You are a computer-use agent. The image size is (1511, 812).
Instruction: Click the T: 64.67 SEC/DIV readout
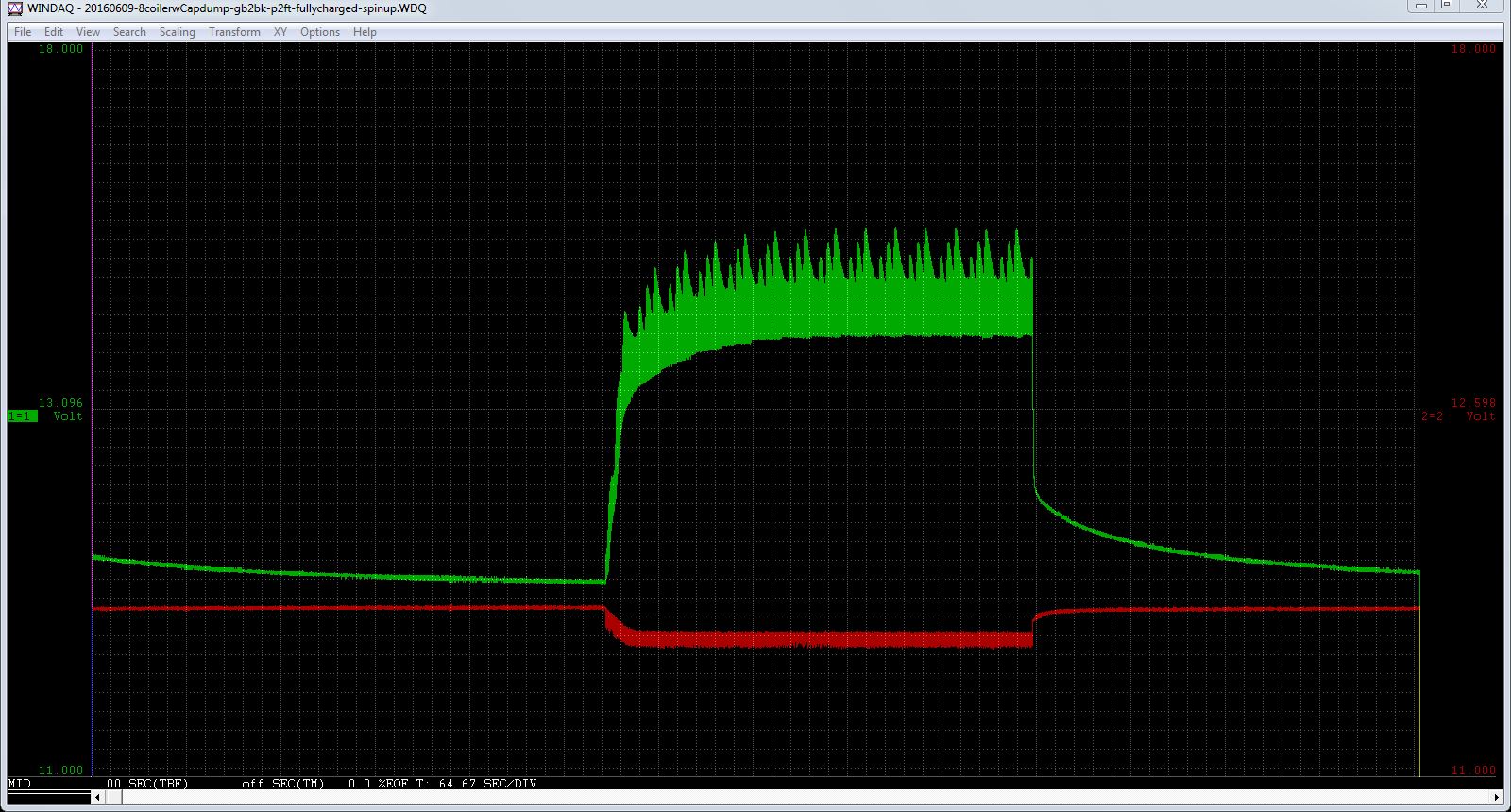(x=476, y=784)
